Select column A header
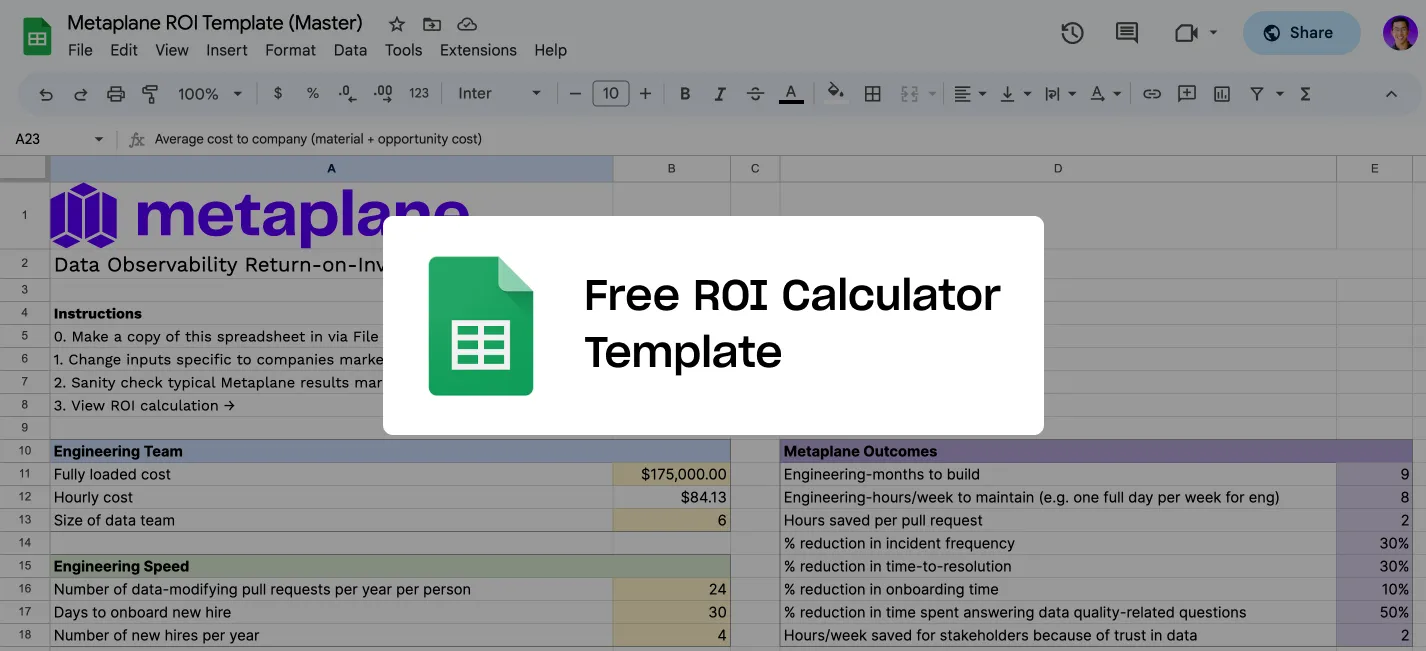This screenshot has height=651, width=1426. 331,169
